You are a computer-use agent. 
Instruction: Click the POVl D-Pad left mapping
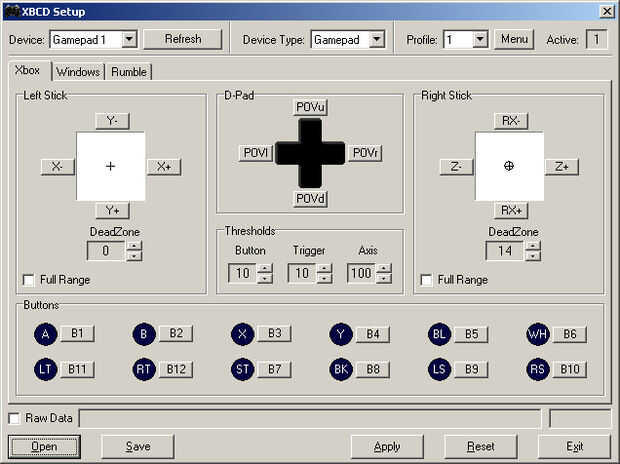click(x=256, y=153)
